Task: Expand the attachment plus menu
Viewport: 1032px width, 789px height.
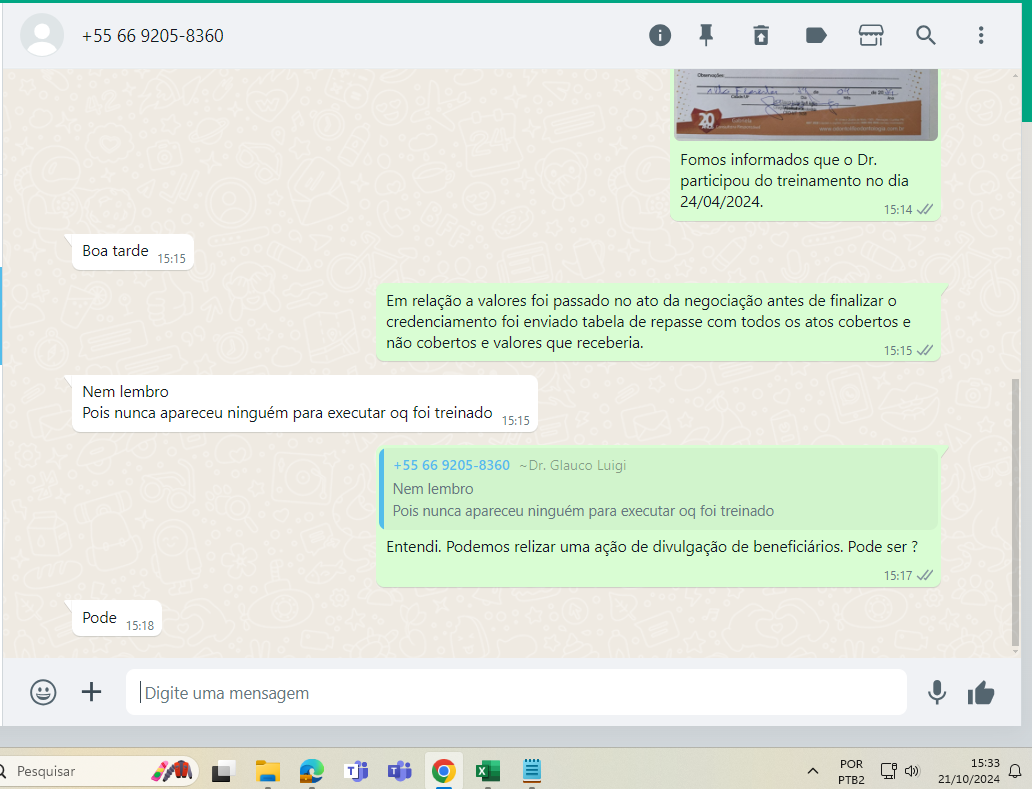Action: click(91, 692)
